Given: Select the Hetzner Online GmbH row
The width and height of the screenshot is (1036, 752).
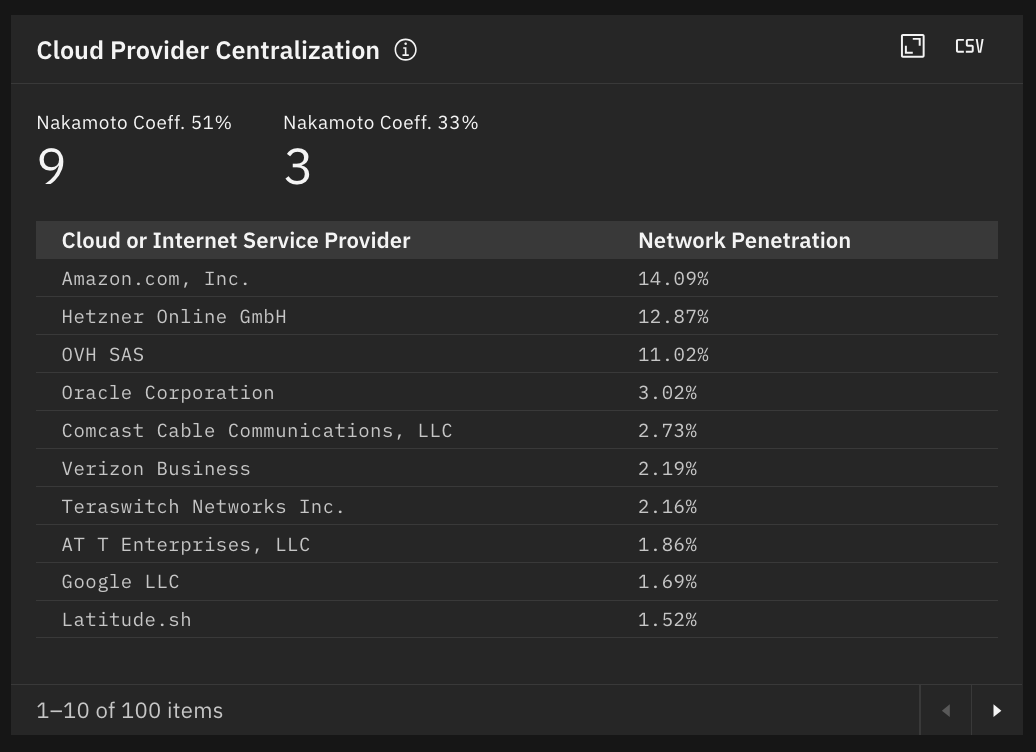Looking at the screenshot, I should click(x=174, y=317).
